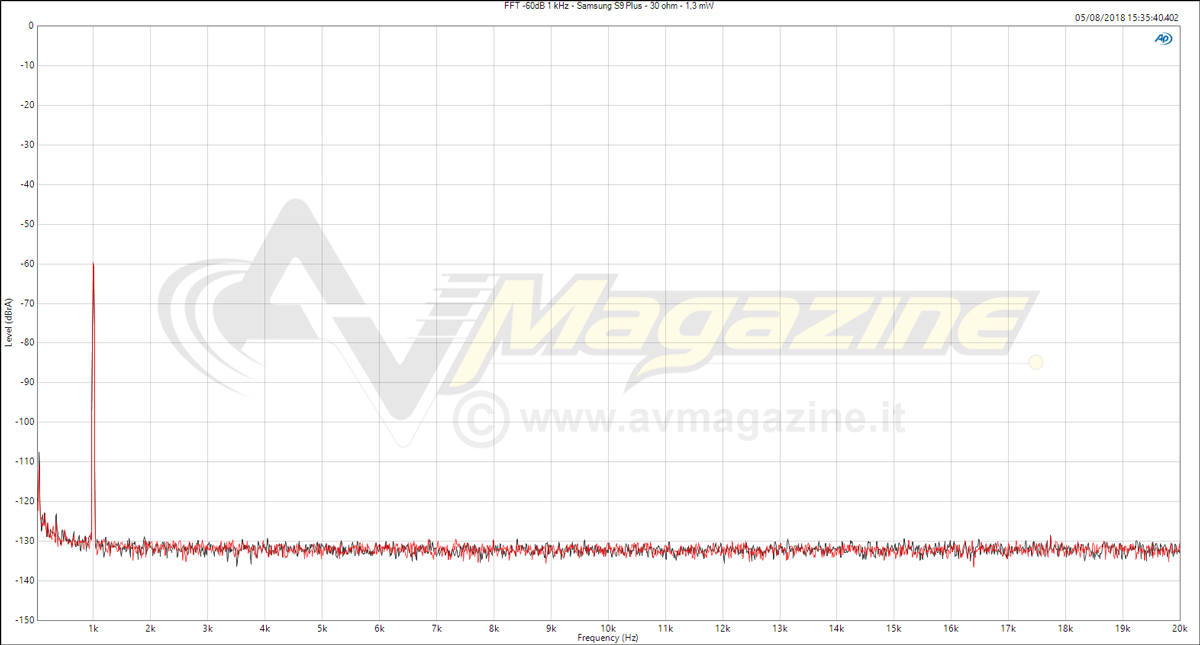Click the 7k frequency tick label

click(436, 628)
